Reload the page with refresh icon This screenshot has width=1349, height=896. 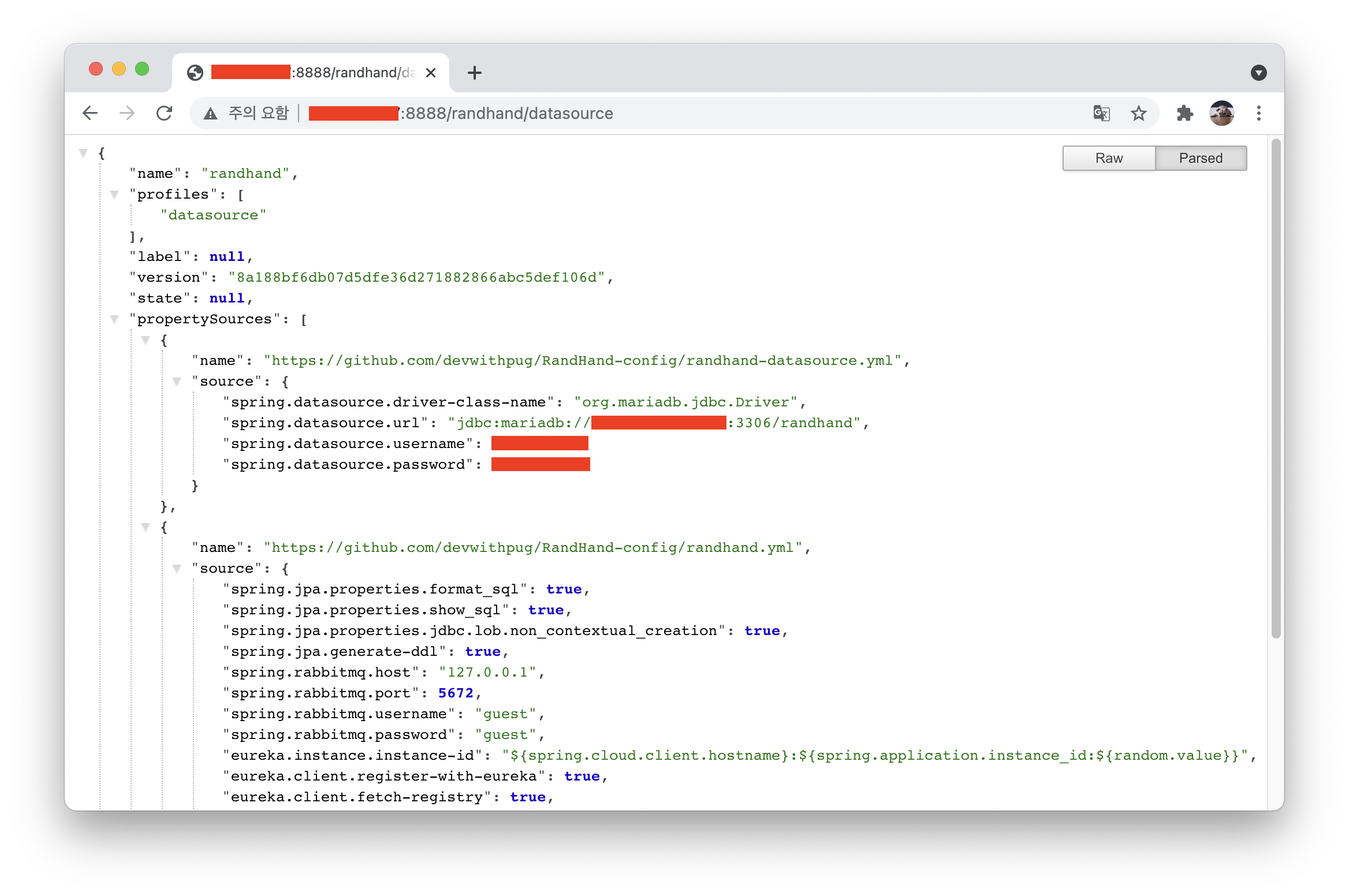point(165,113)
